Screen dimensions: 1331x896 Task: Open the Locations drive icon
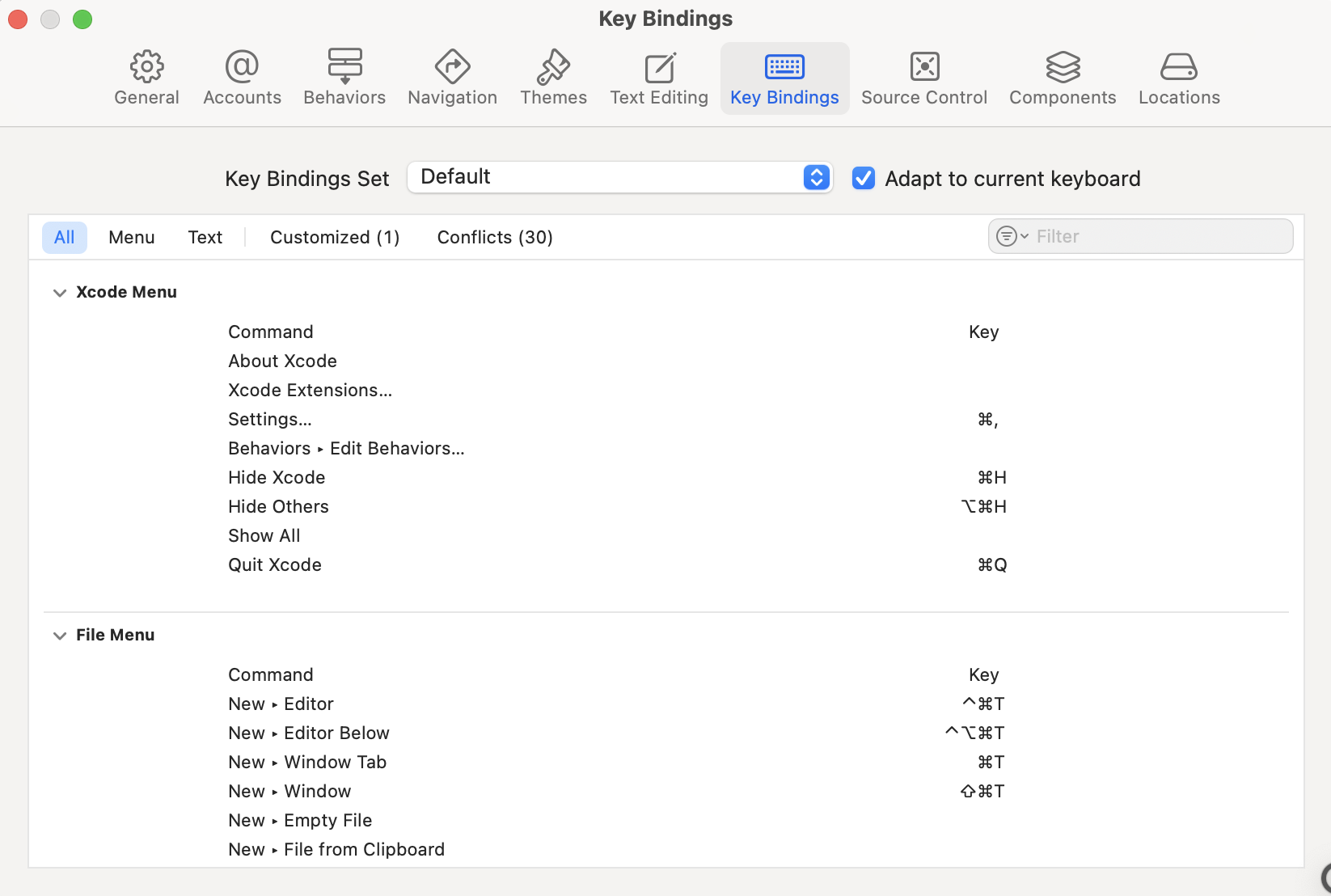click(1178, 67)
